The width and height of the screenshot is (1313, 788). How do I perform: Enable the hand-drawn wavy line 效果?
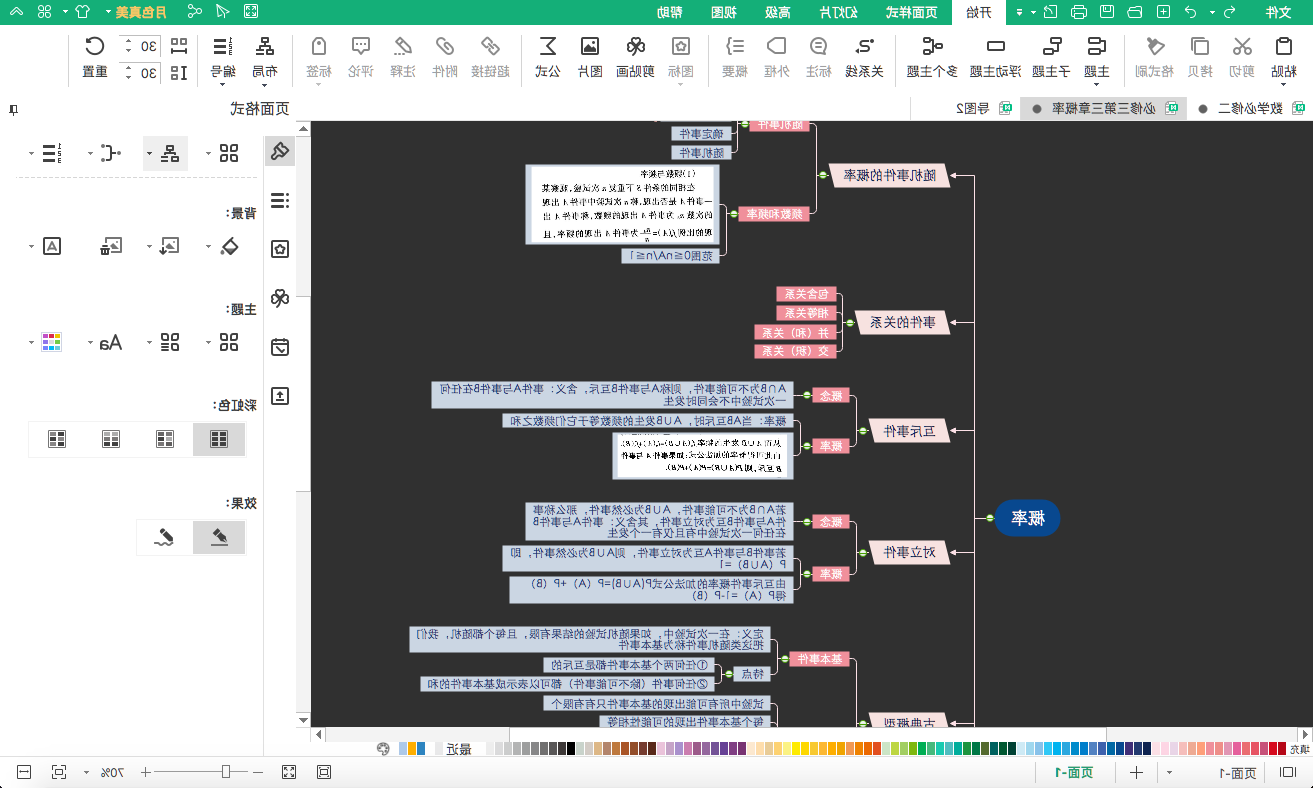[x=164, y=538]
